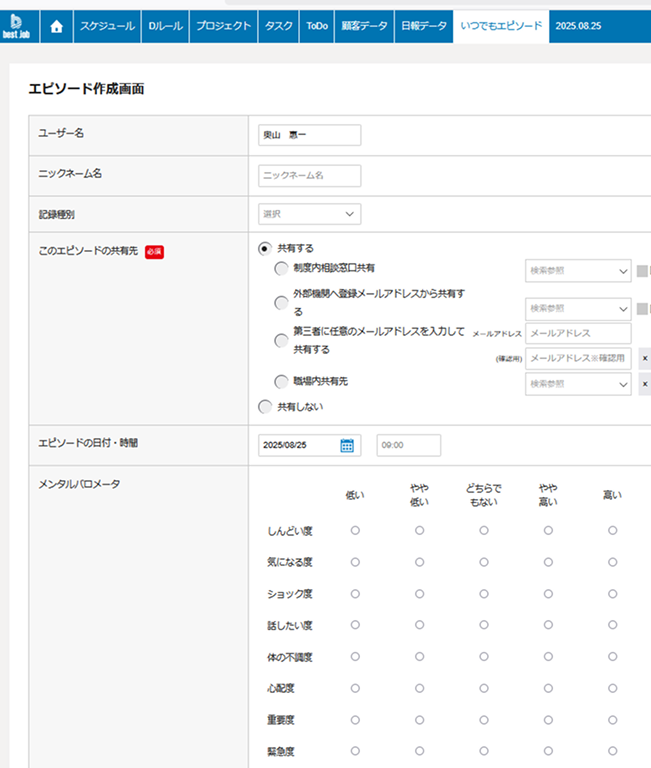Click the 09:00 time input field
Screen dimensions: 651x768
408,446
